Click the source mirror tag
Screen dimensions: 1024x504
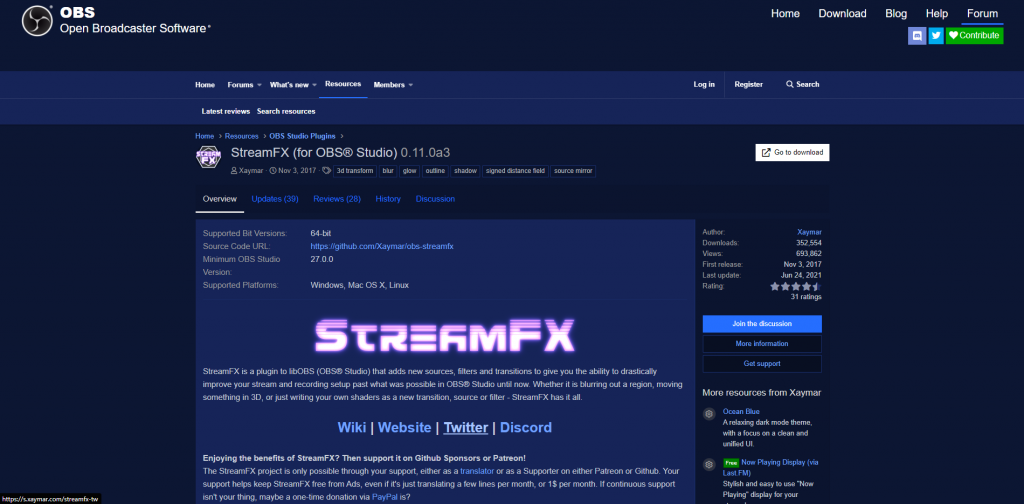tap(573, 171)
